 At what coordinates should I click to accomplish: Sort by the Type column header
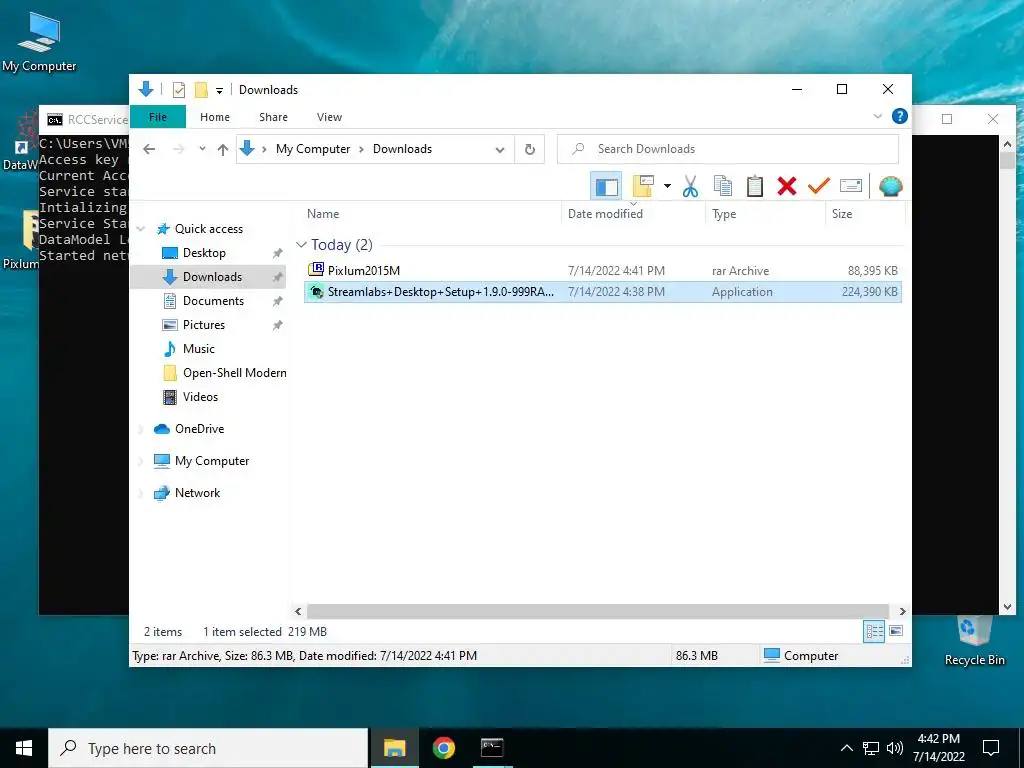pyautogui.click(x=765, y=214)
